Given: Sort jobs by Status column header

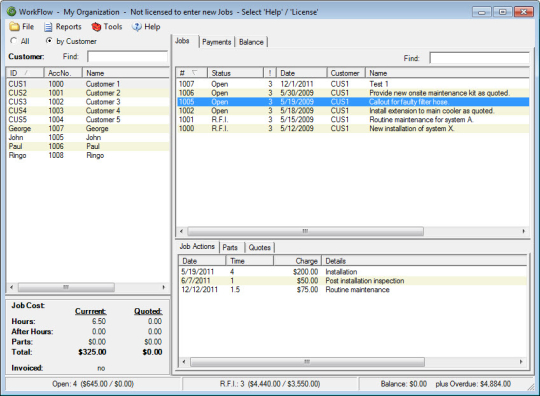Looking at the screenshot, I should coord(235,73).
